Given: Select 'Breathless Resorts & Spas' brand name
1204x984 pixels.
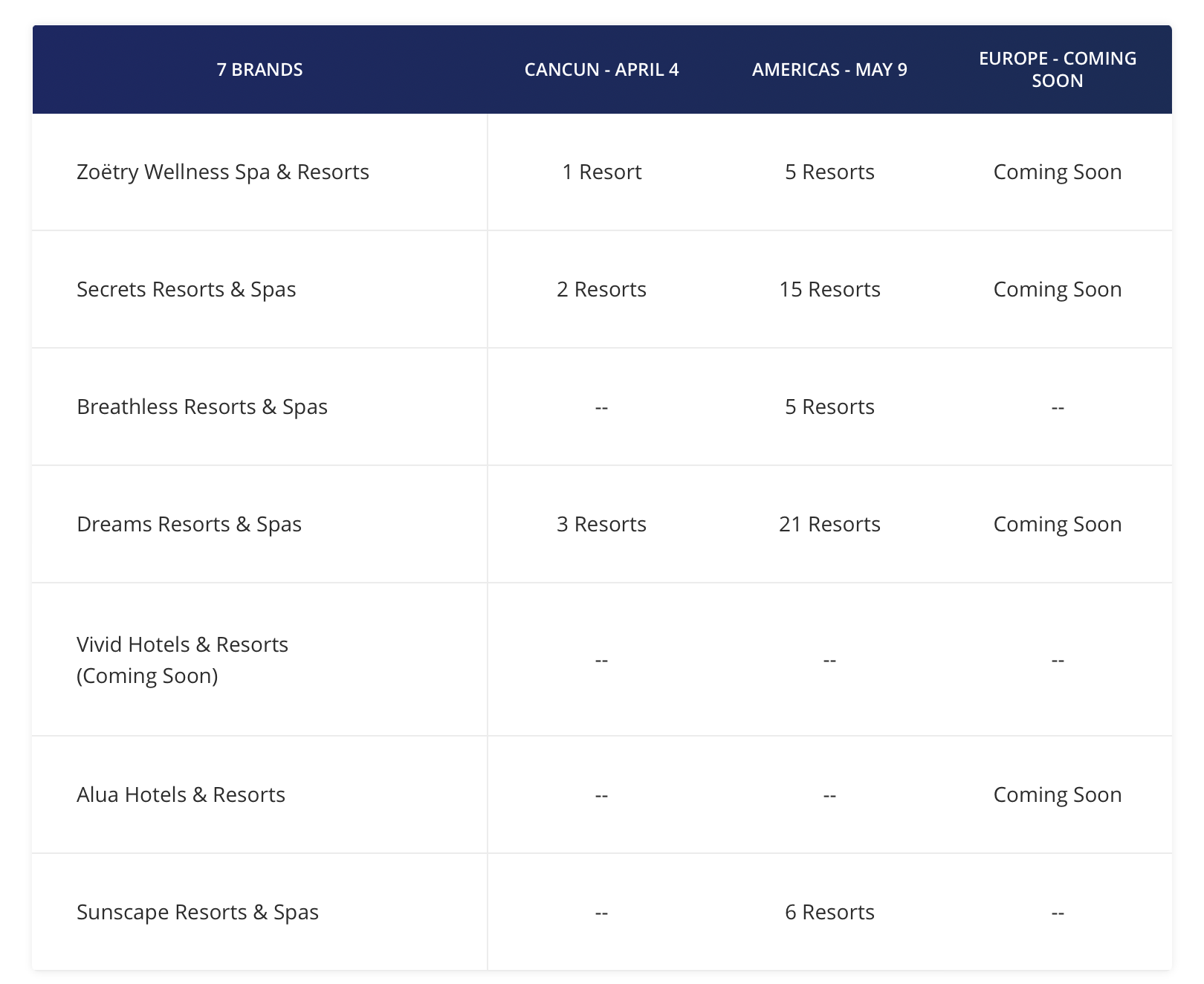Looking at the screenshot, I should click(202, 407).
